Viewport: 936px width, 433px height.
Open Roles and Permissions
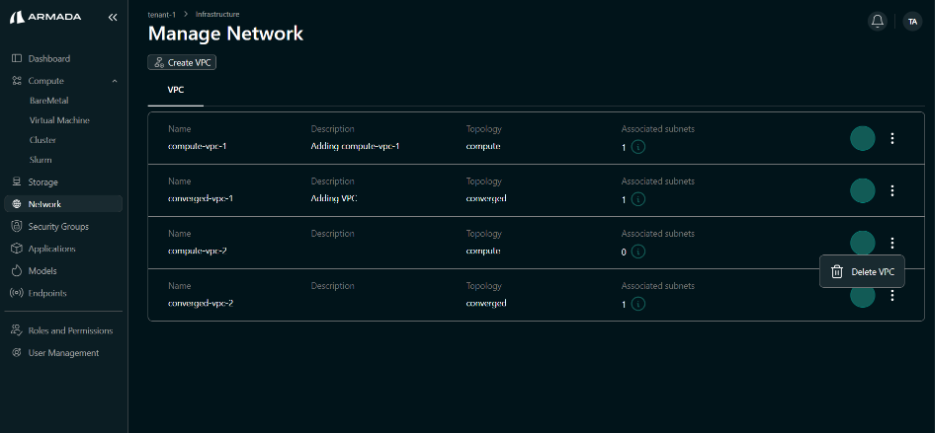pos(70,330)
